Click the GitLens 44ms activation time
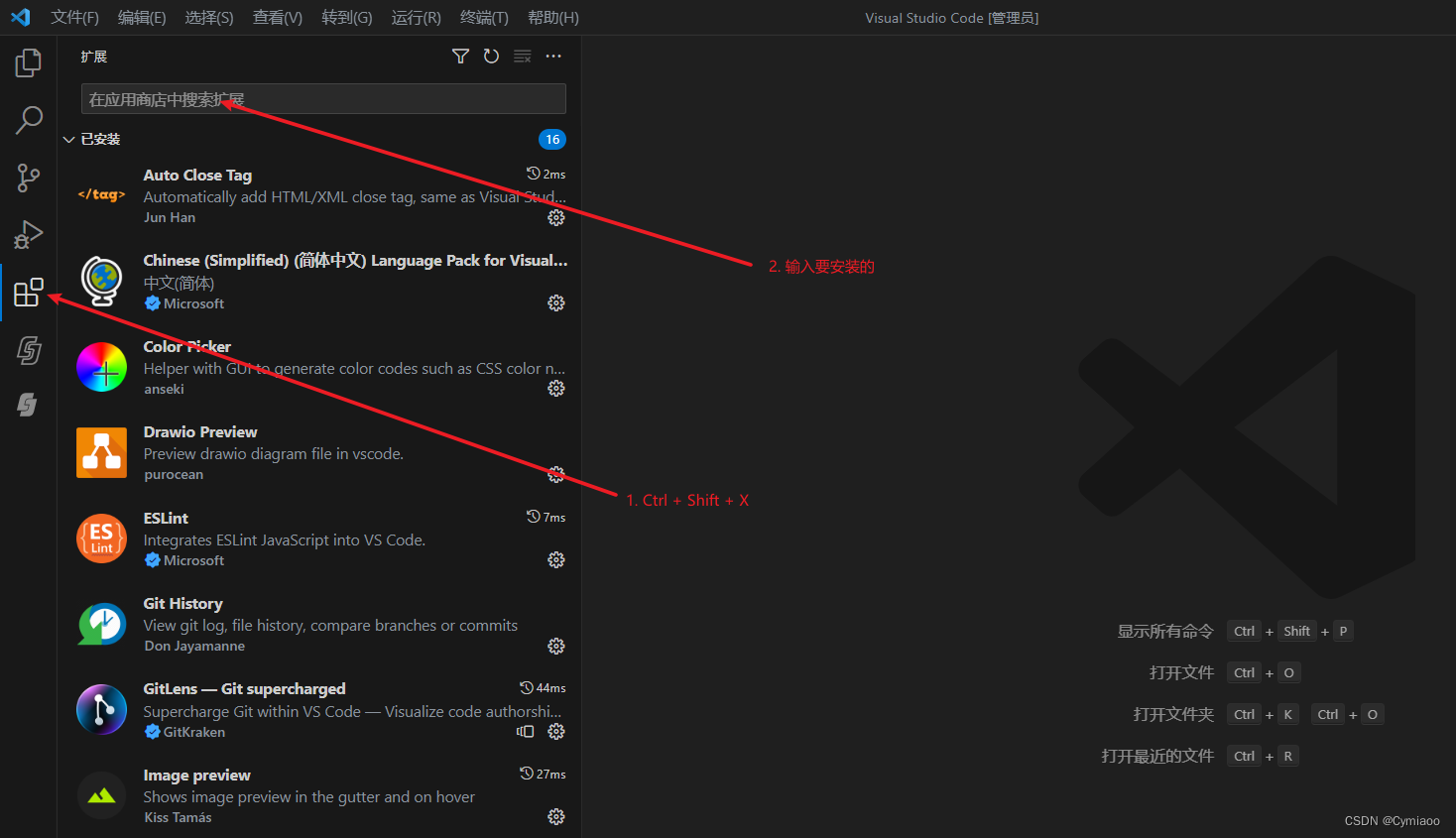The height and width of the screenshot is (838, 1456). (x=543, y=687)
